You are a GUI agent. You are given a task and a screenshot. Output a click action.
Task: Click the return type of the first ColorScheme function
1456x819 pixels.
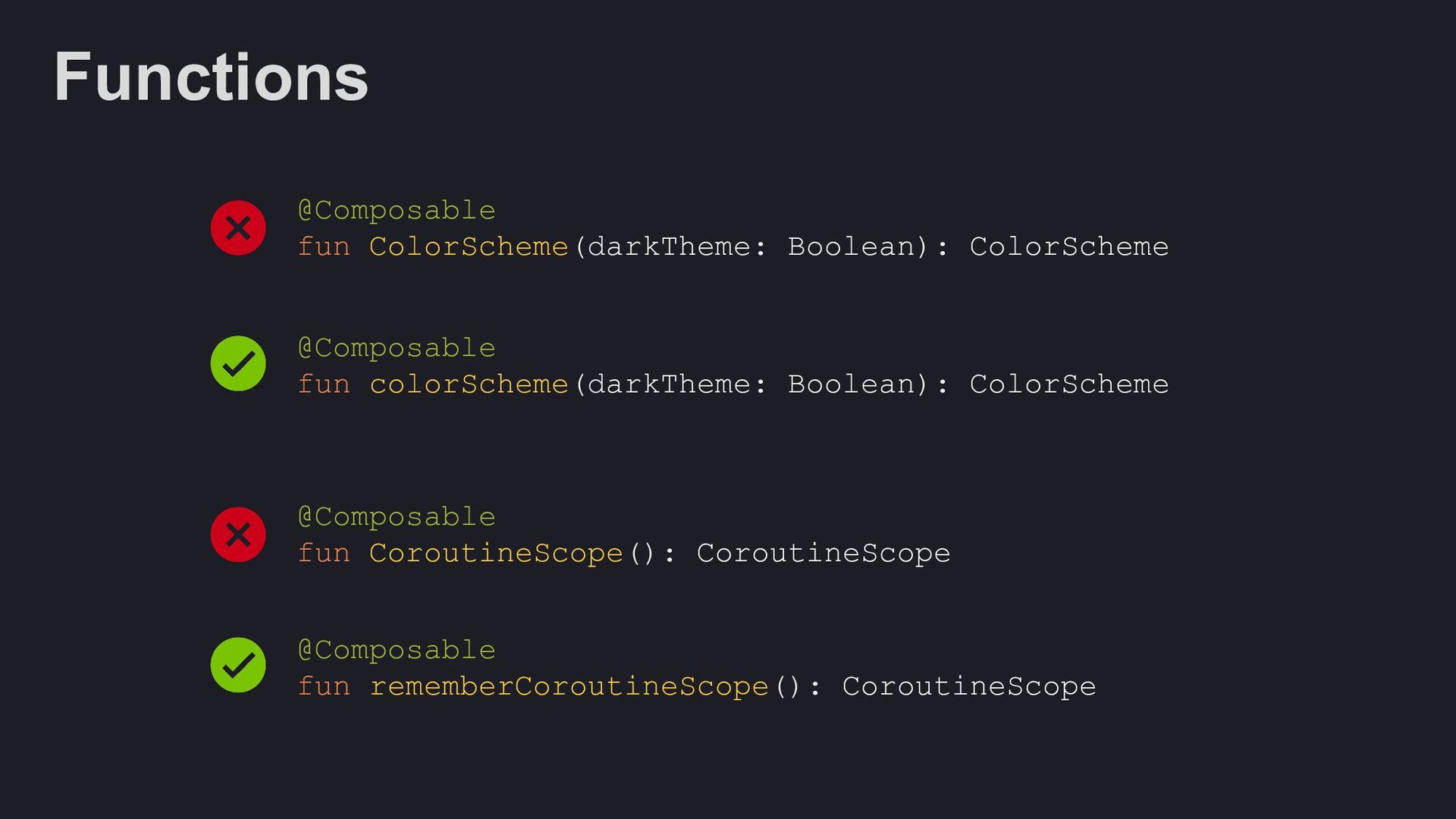pyautogui.click(x=1068, y=246)
